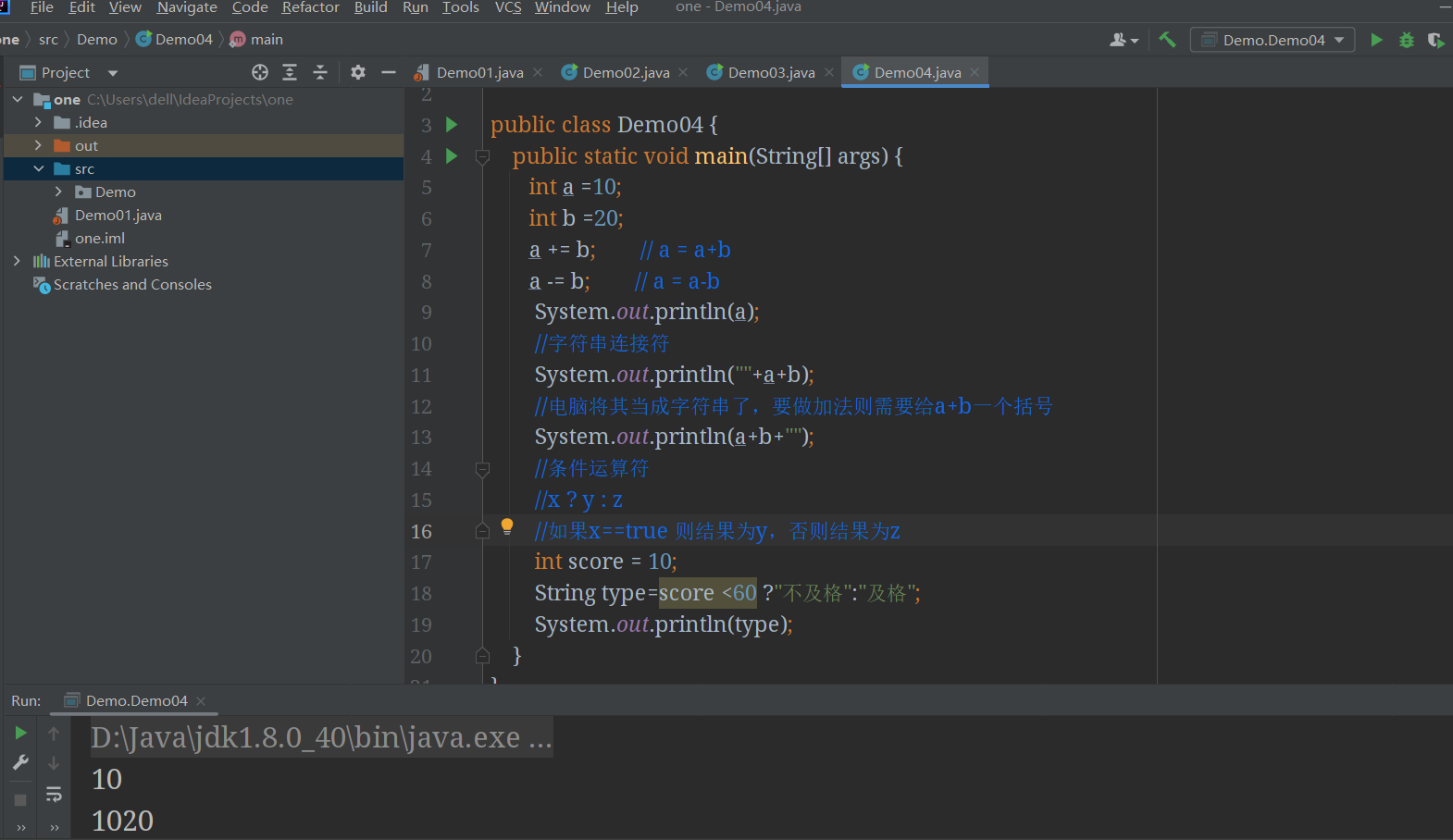Open run configuration Demo.Demo04 dropdown

tap(1273, 40)
